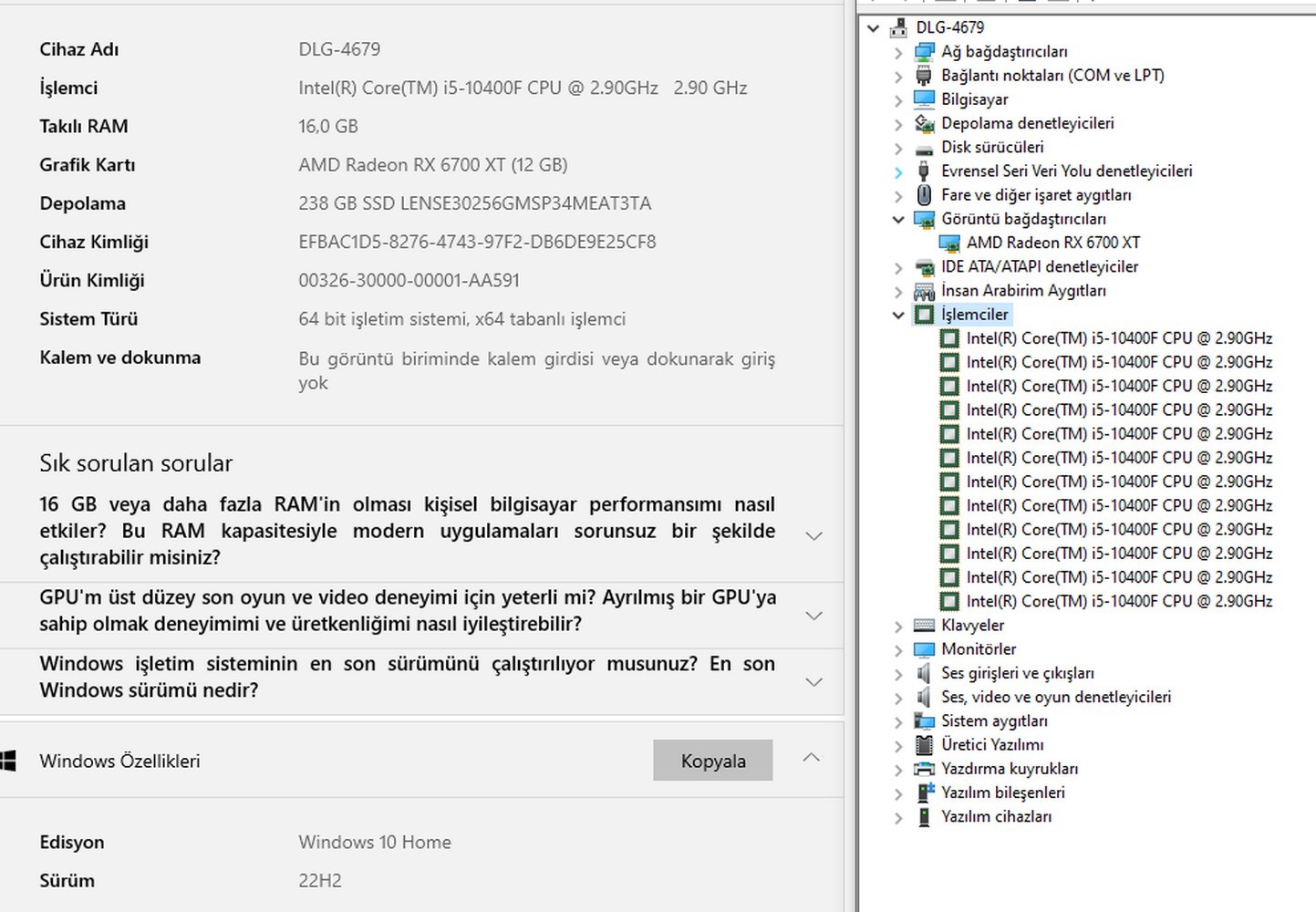The width and height of the screenshot is (1316, 912).
Task: Collapse the Görüntü bağdaştırıcıları node
Action: point(898,220)
